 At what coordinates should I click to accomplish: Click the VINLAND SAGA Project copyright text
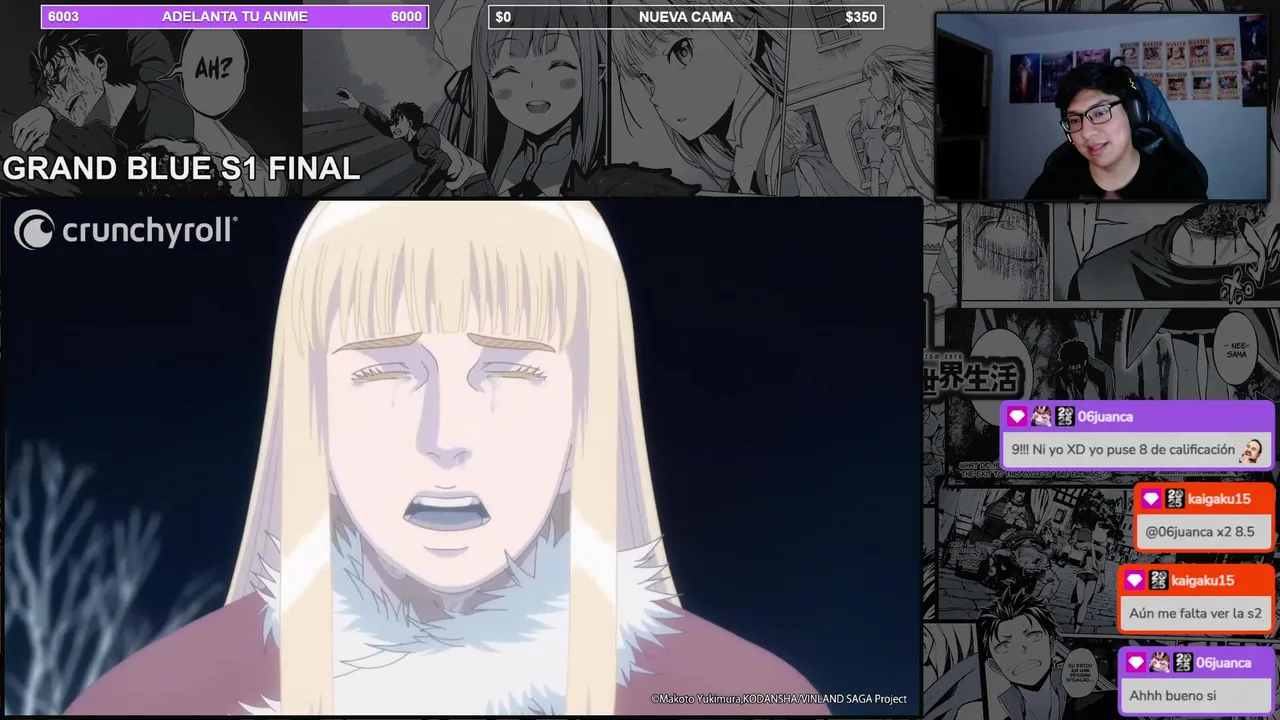coord(779,699)
